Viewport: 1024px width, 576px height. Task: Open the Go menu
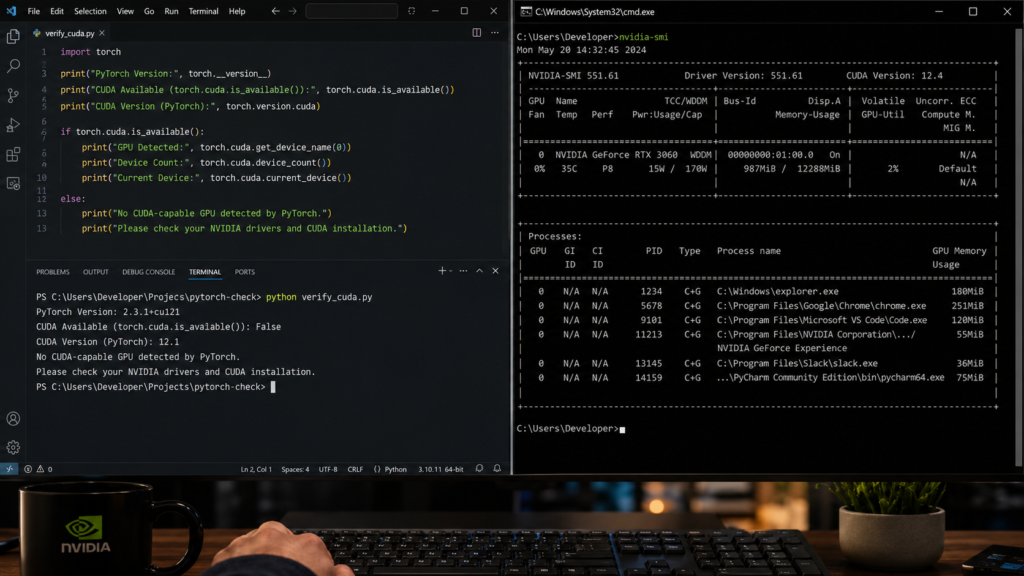coord(149,11)
